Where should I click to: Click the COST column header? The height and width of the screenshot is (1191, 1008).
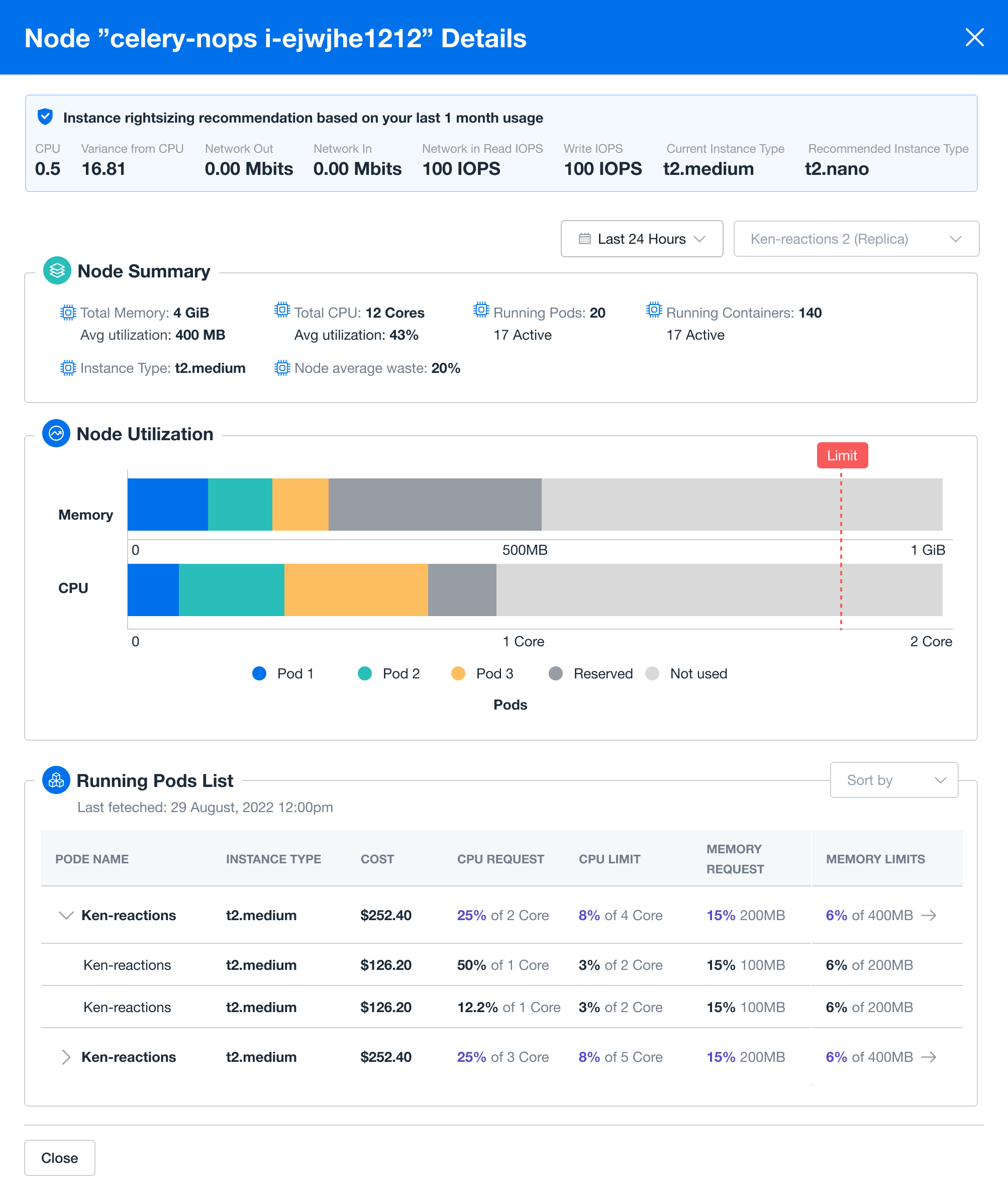377,859
